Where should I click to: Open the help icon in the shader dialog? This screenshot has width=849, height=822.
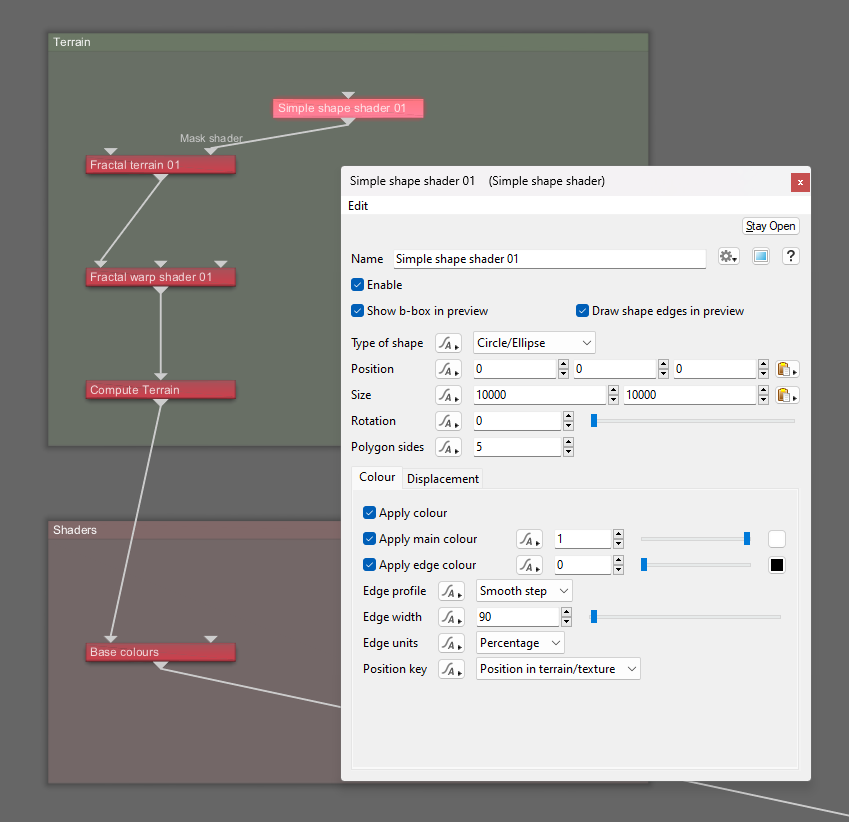pyautogui.click(x=790, y=256)
